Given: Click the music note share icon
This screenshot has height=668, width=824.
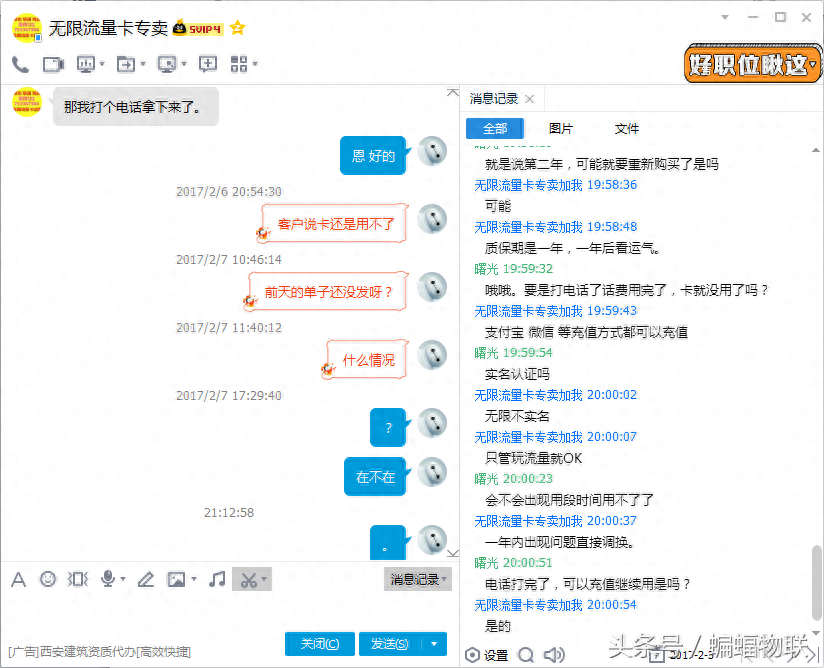Looking at the screenshot, I should (217, 579).
